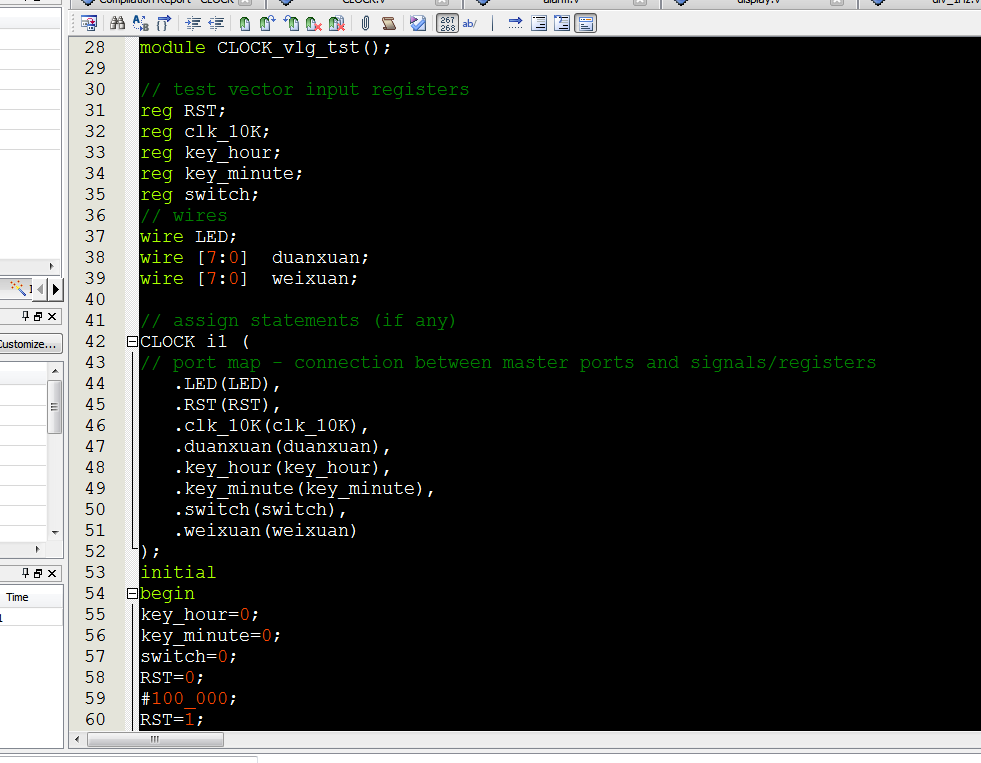The width and height of the screenshot is (981, 763).
Task: Clear all bookmarks icon
Action: [x=337, y=24]
